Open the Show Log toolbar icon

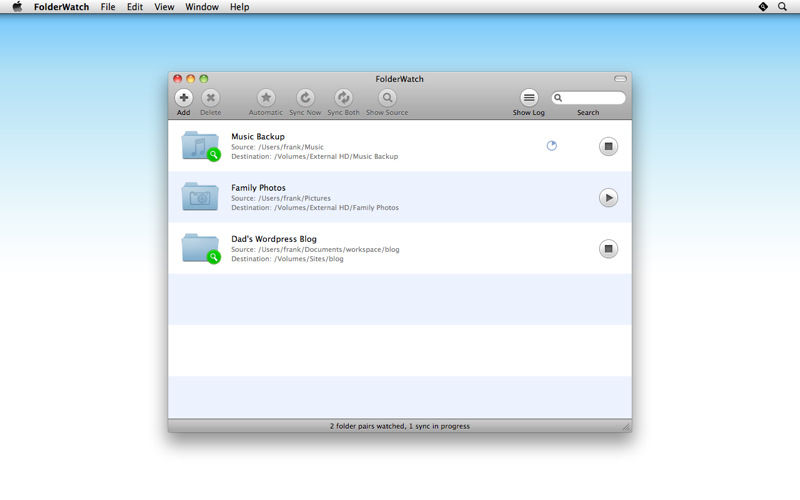529,97
